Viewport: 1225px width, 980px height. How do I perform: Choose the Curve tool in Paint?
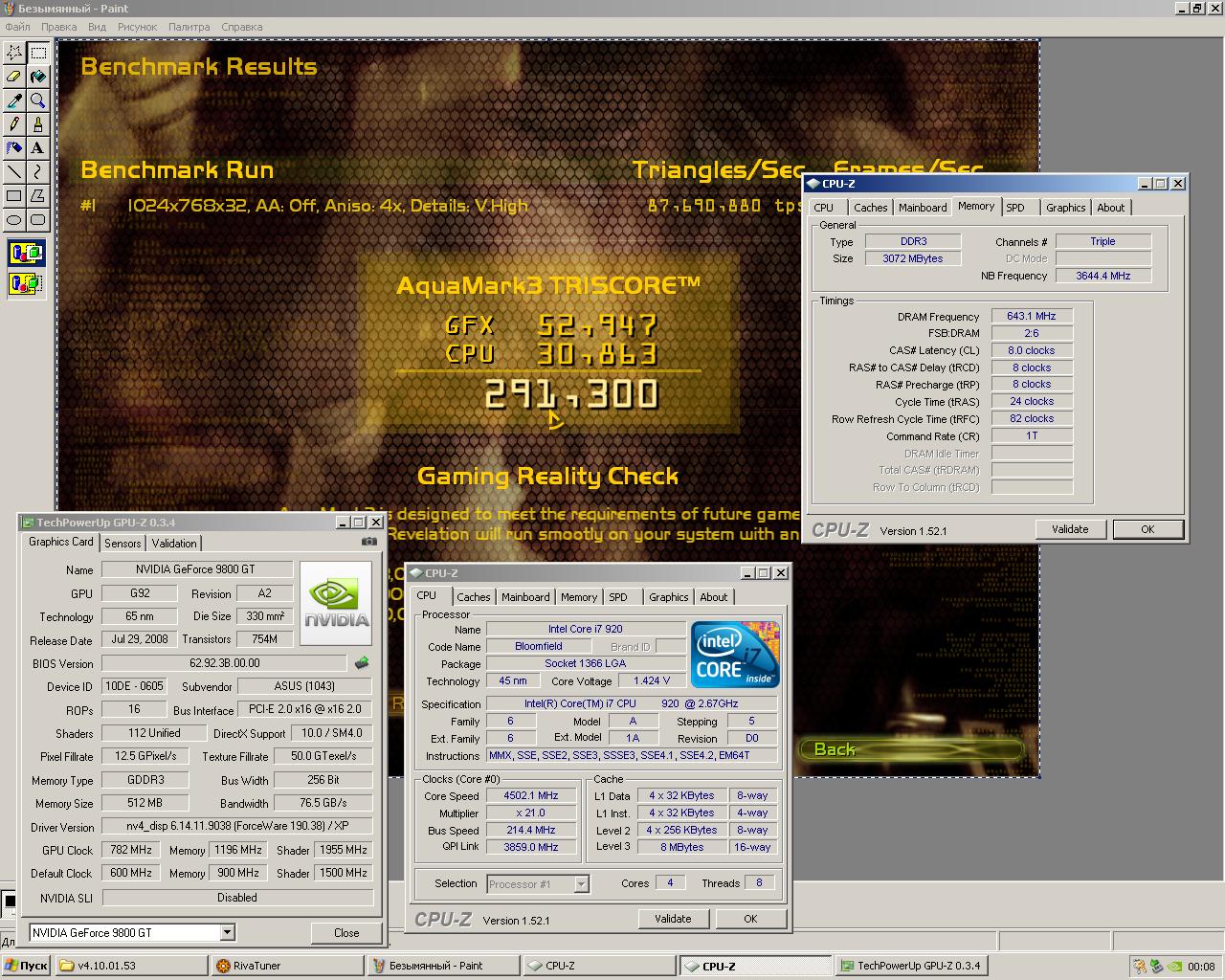[x=37, y=172]
